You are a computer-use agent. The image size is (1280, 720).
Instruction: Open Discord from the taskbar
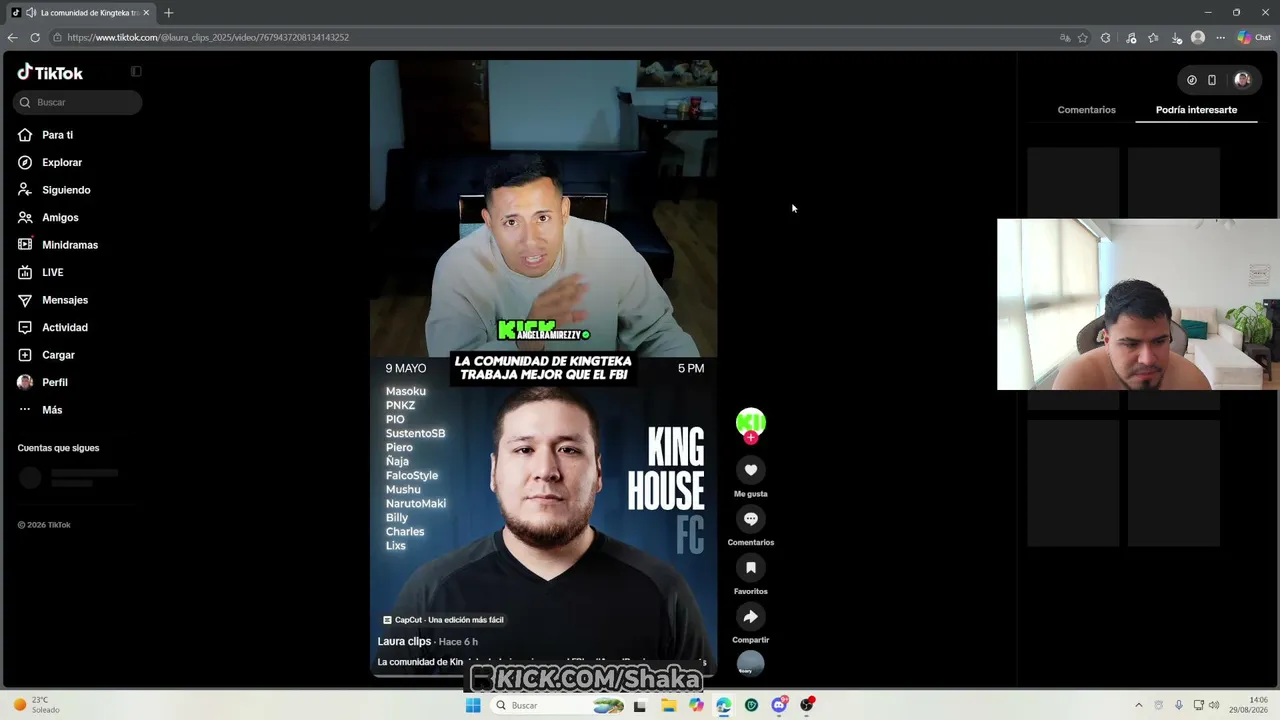pos(779,705)
